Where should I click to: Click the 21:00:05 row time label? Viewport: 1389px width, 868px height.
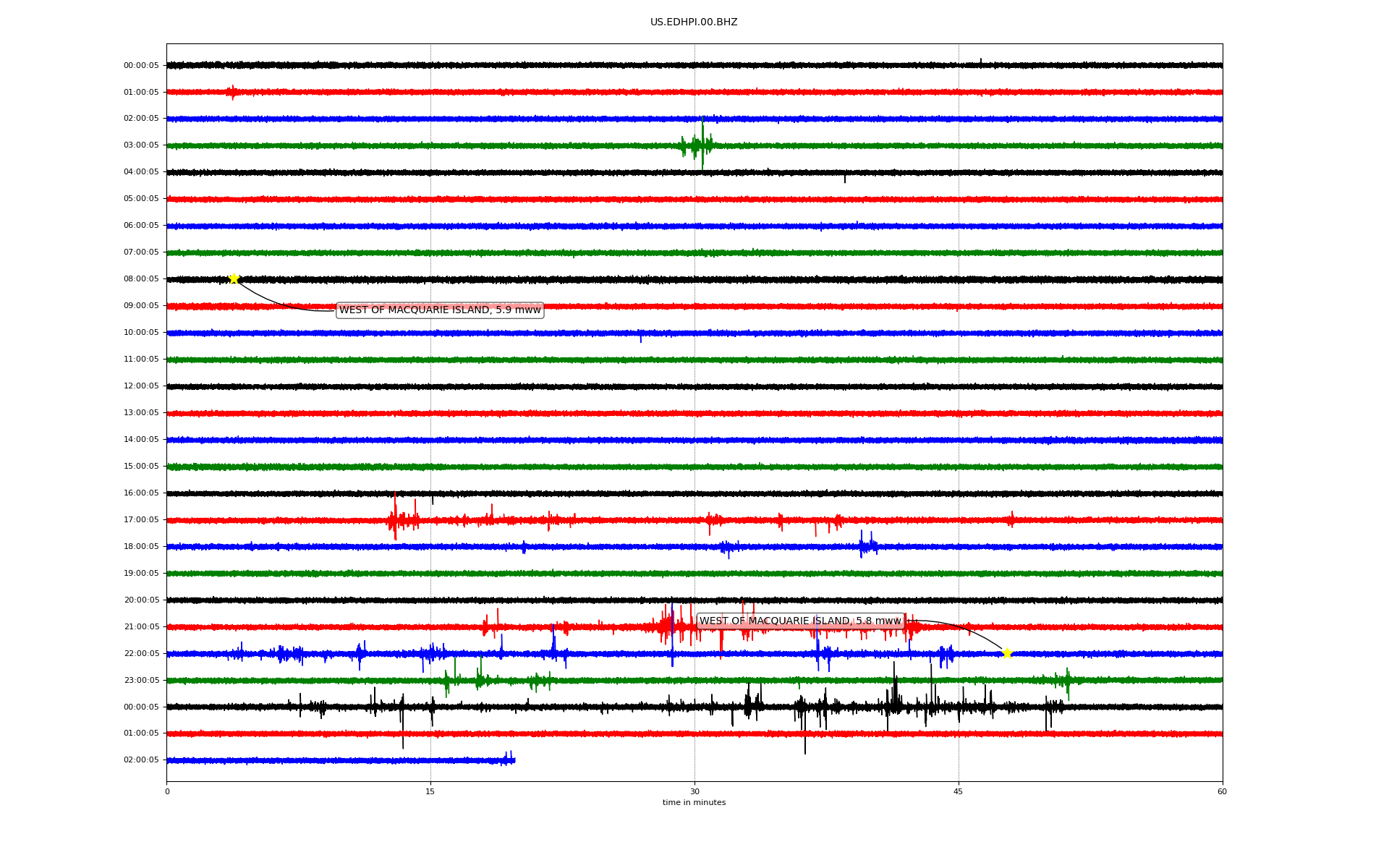(141, 627)
